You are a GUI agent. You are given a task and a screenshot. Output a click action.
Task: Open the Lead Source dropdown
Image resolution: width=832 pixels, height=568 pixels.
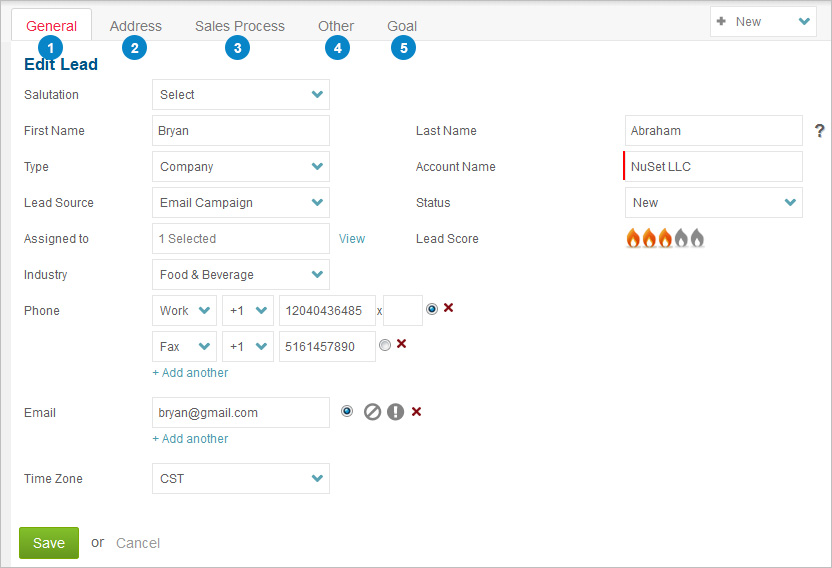[x=241, y=203]
